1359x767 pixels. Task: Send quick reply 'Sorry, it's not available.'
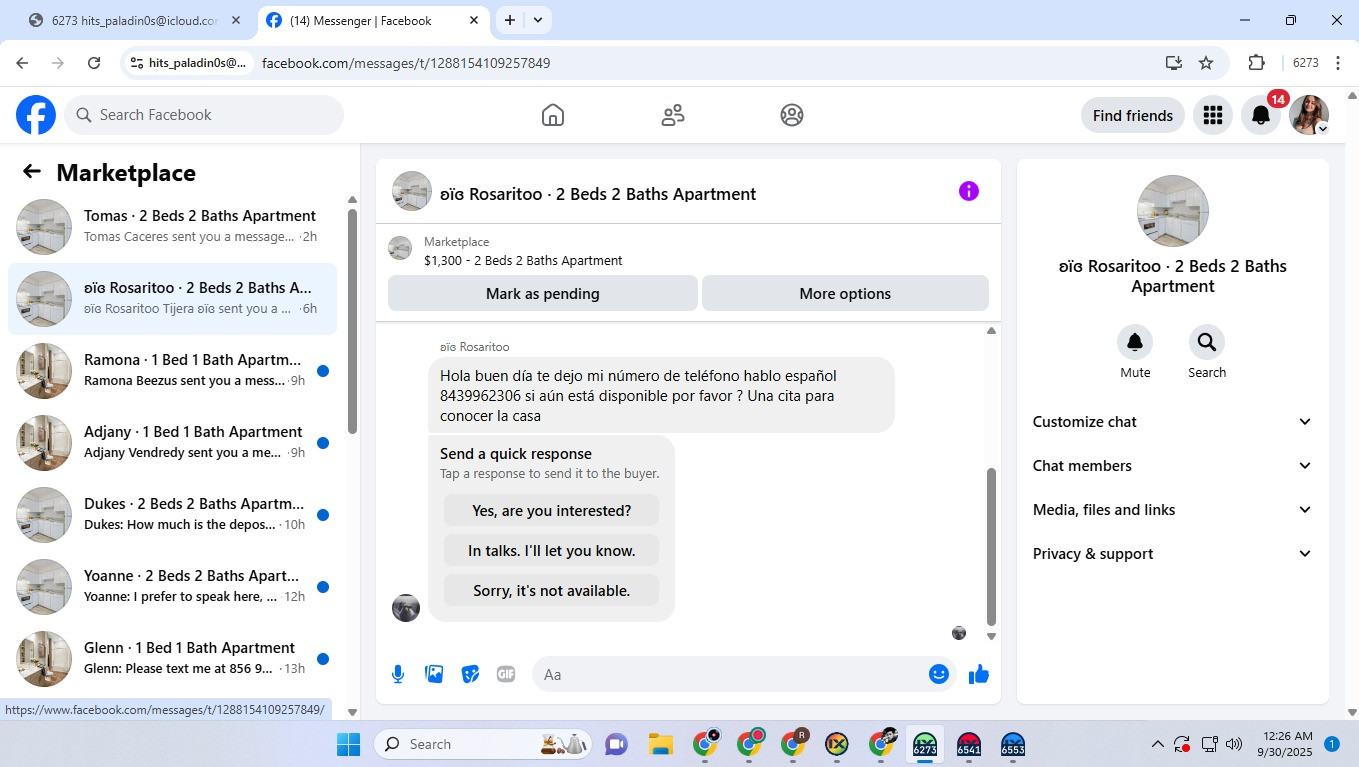coord(552,590)
